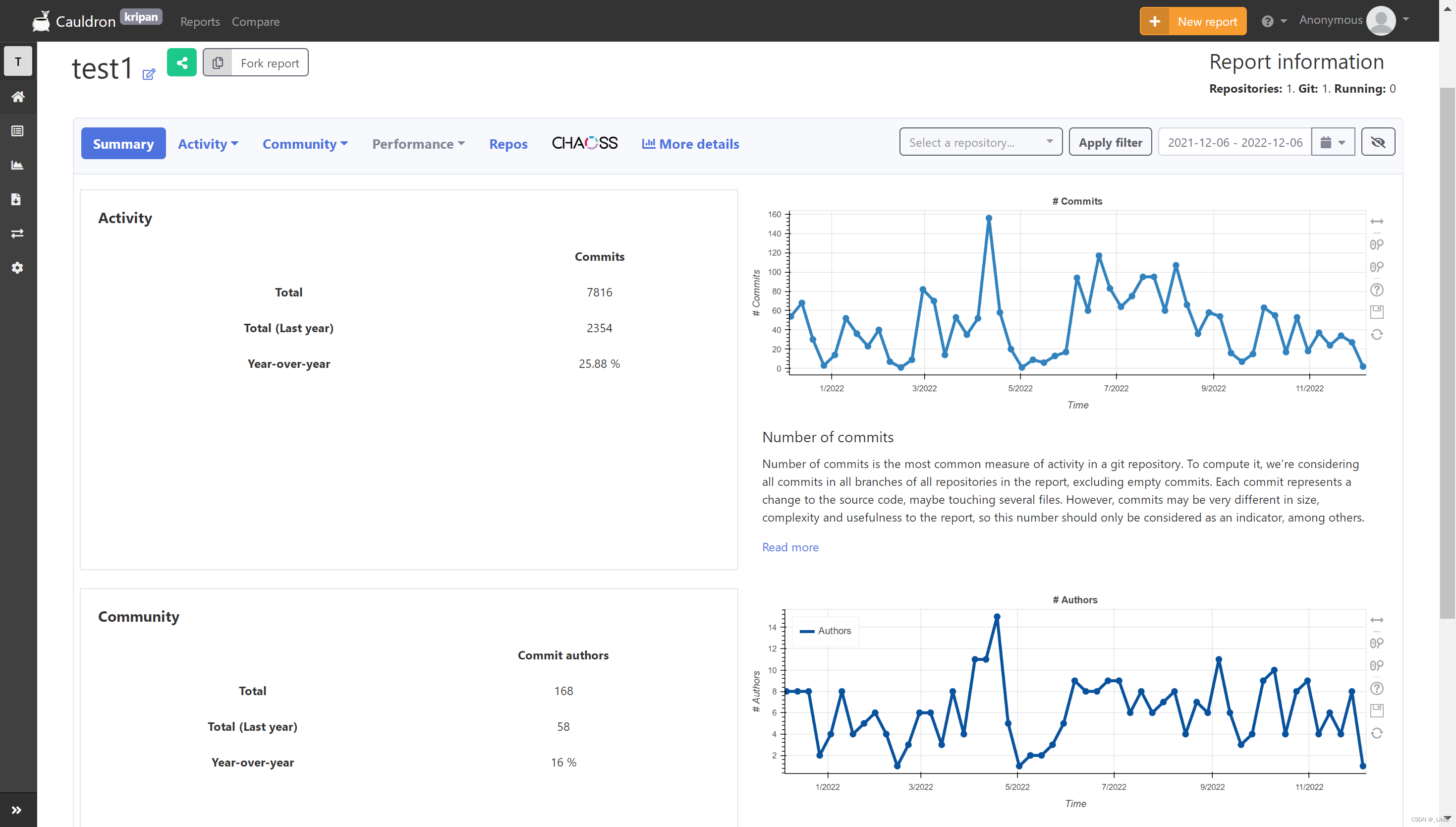Screen dimensions: 1456x827
Task: Toggle Authors series via chart legend
Action: pyautogui.click(x=825, y=631)
